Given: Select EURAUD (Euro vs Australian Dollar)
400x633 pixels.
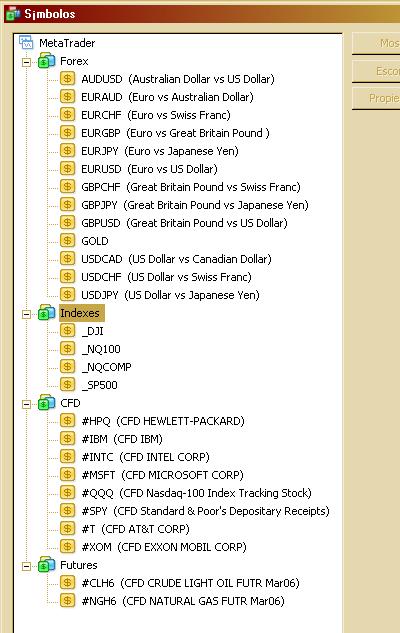Looking at the screenshot, I should (167, 97).
